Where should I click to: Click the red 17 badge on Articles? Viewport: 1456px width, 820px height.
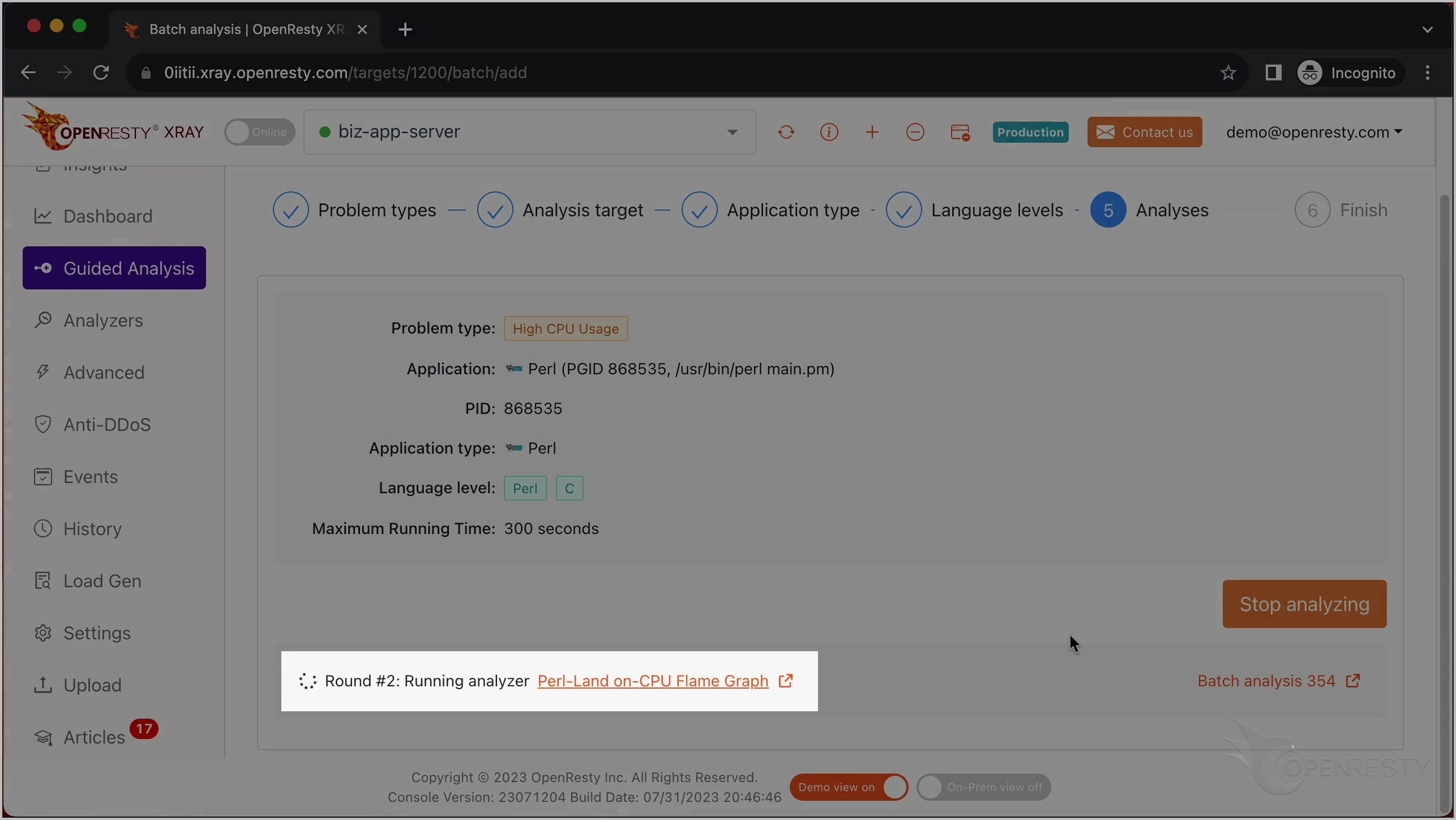pyautogui.click(x=144, y=729)
